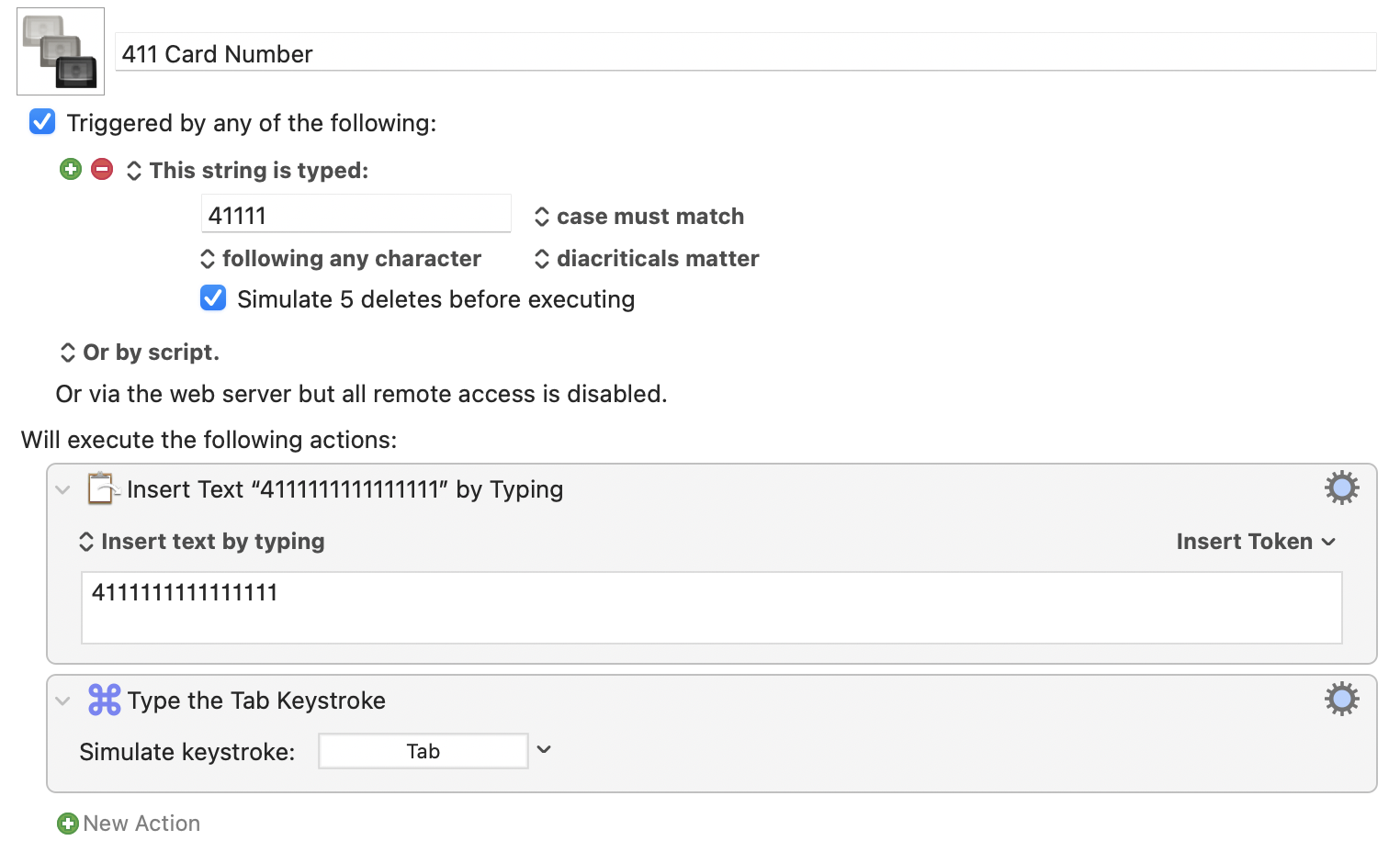Click the command symbol on the keystroke action
The width and height of the screenshot is (1400, 852).
pos(104,700)
